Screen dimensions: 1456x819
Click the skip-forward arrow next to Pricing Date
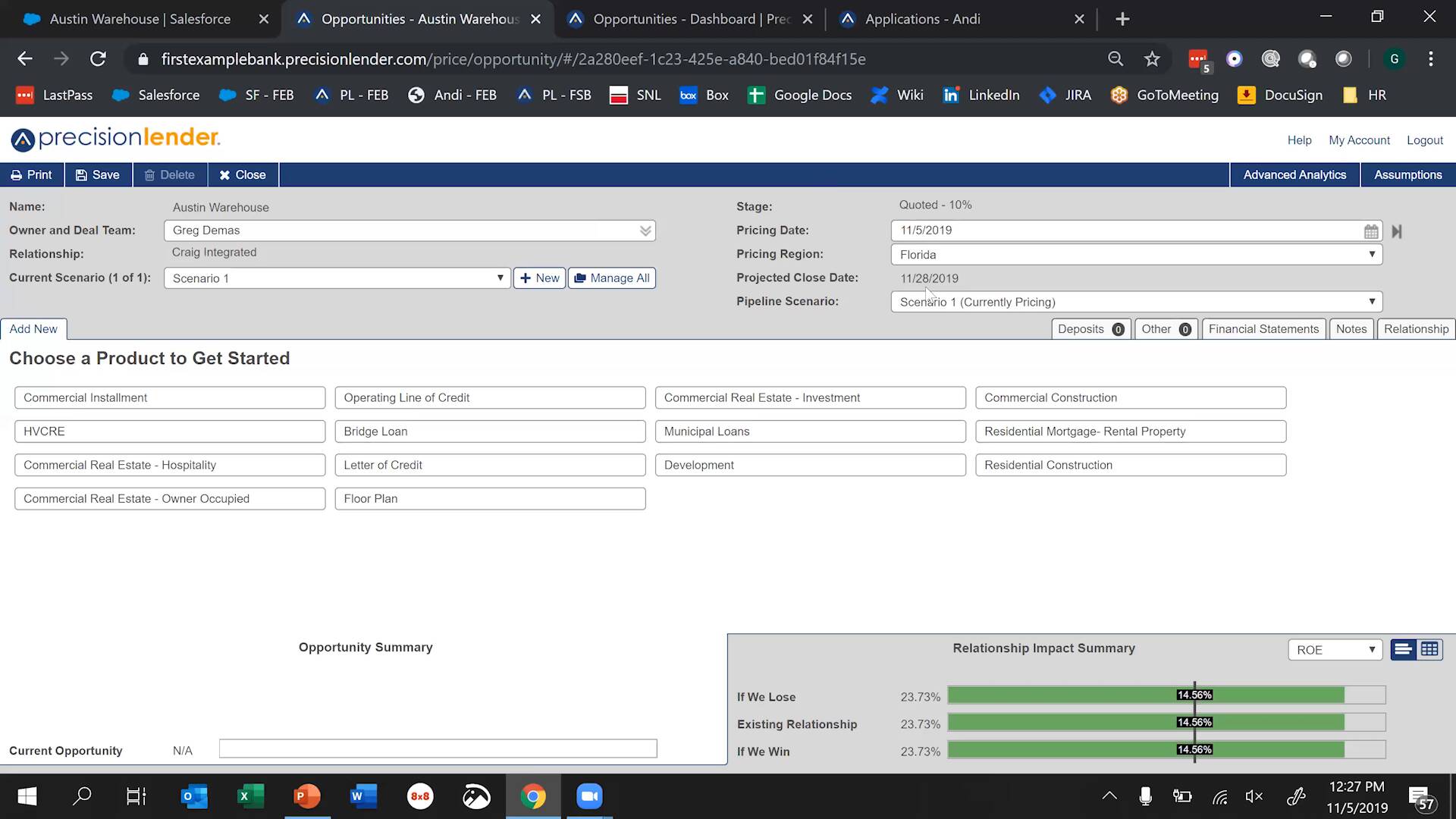[1397, 231]
